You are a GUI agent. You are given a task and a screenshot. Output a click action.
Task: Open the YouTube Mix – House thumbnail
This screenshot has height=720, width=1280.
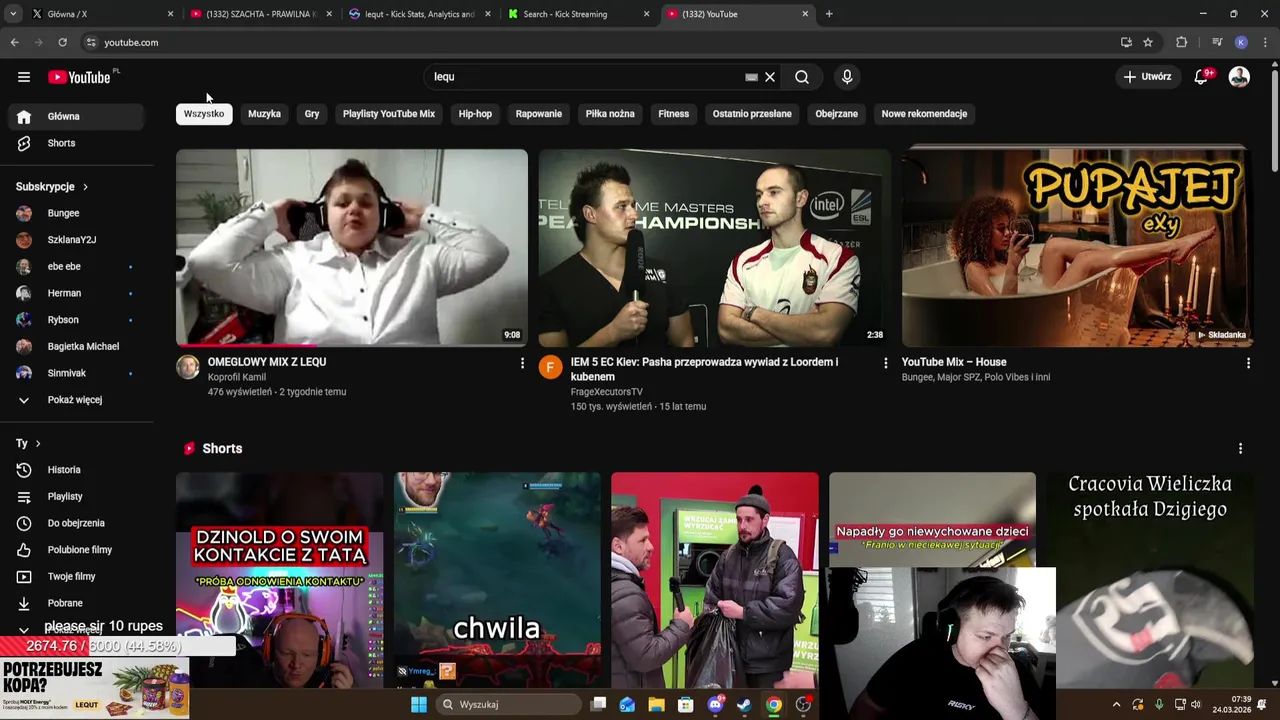point(1077,247)
